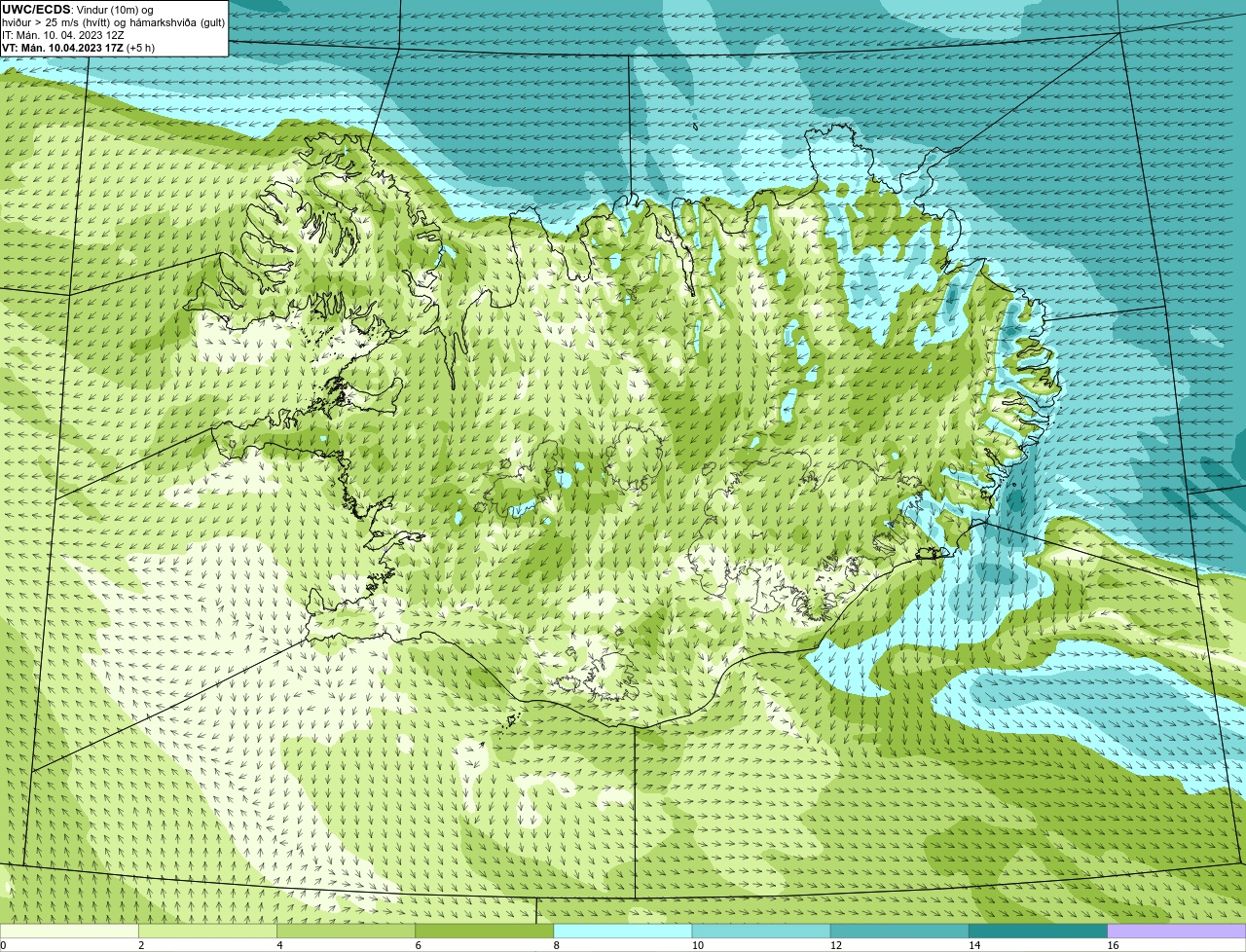The width and height of the screenshot is (1246, 952).
Task: Click the light cyan 8–10 legend swatch
Action: (623, 932)
